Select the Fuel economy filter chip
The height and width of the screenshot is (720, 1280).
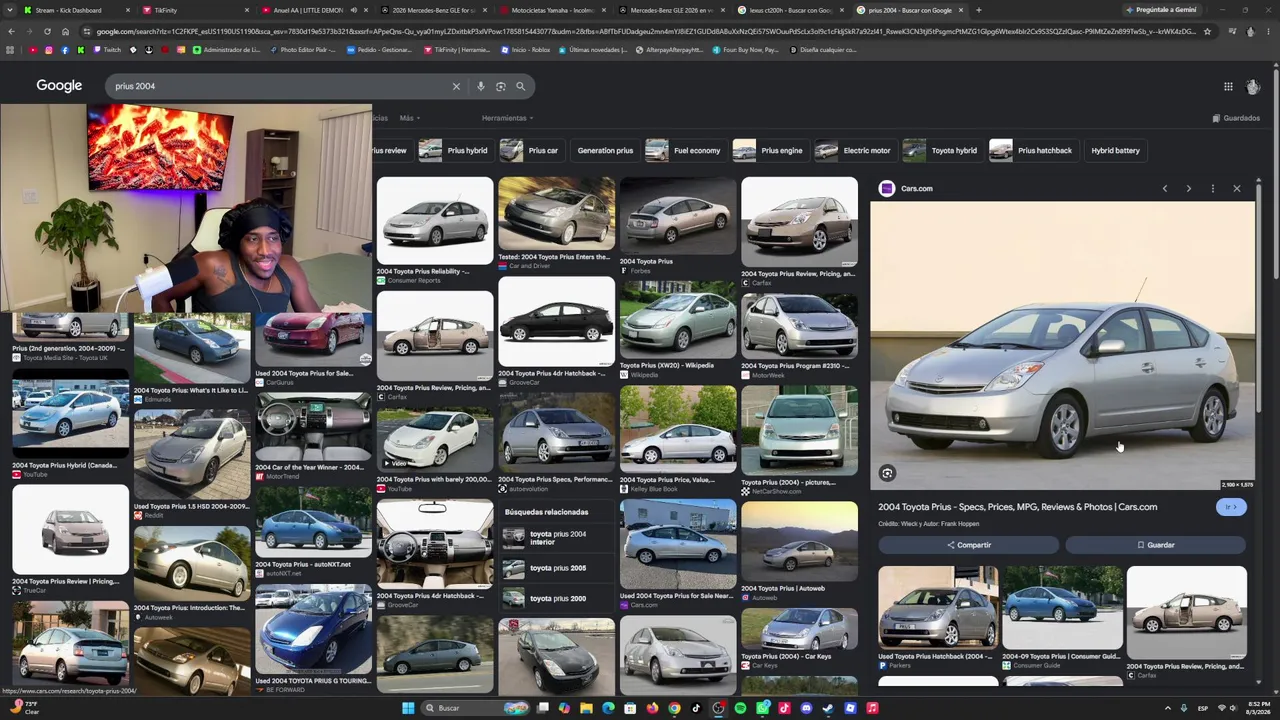click(684, 150)
